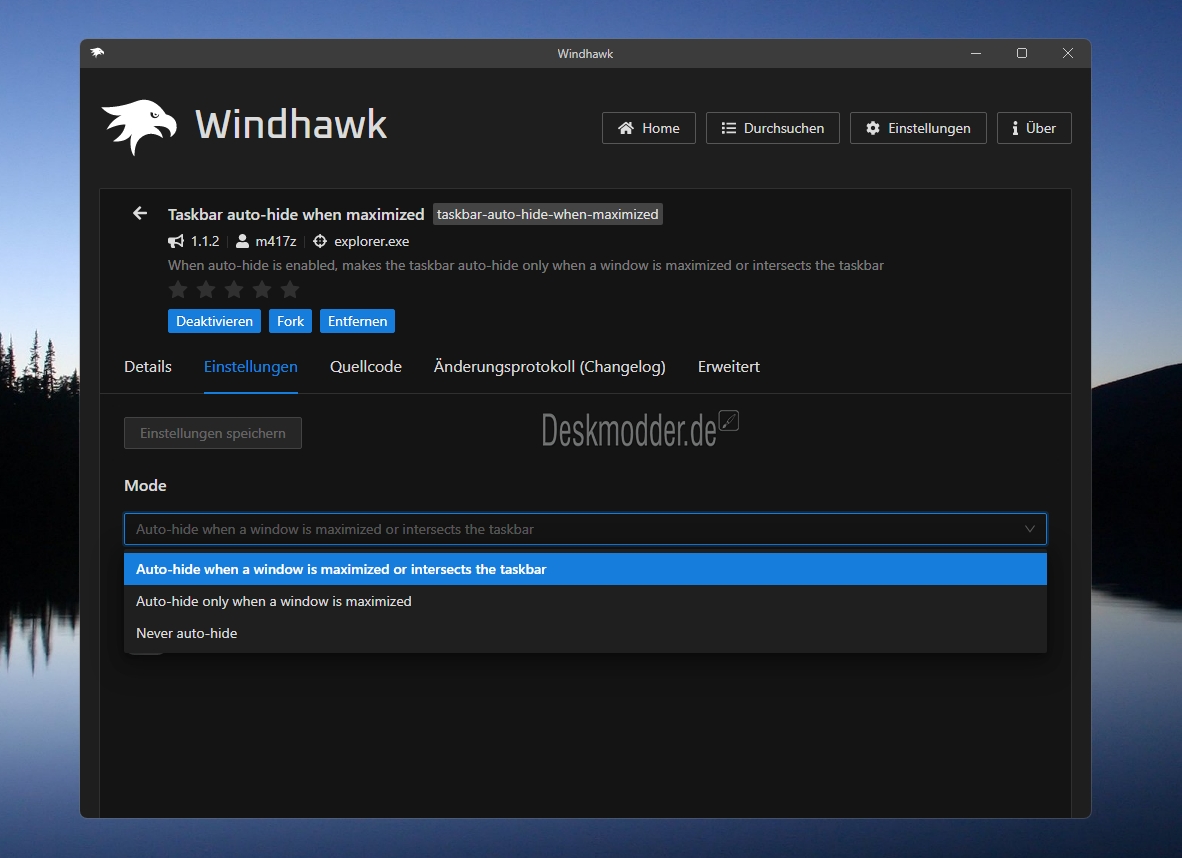Click the taskbar-auto-hide-when-maximized ID tag

pos(547,214)
